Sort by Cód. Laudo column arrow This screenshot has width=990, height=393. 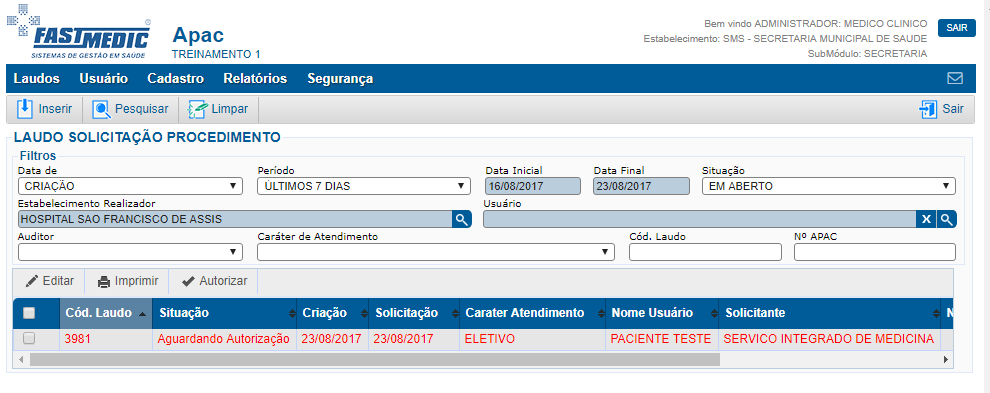coord(142,313)
